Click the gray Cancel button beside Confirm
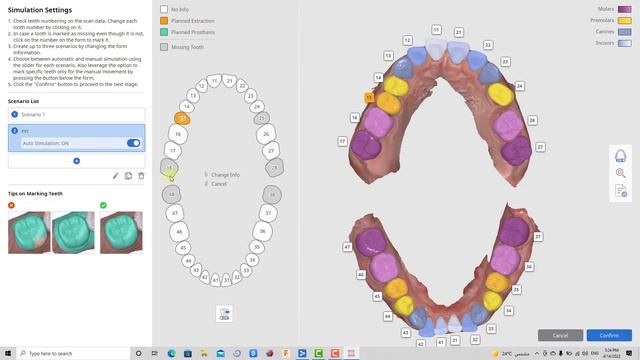640x360 pixels. [560, 335]
